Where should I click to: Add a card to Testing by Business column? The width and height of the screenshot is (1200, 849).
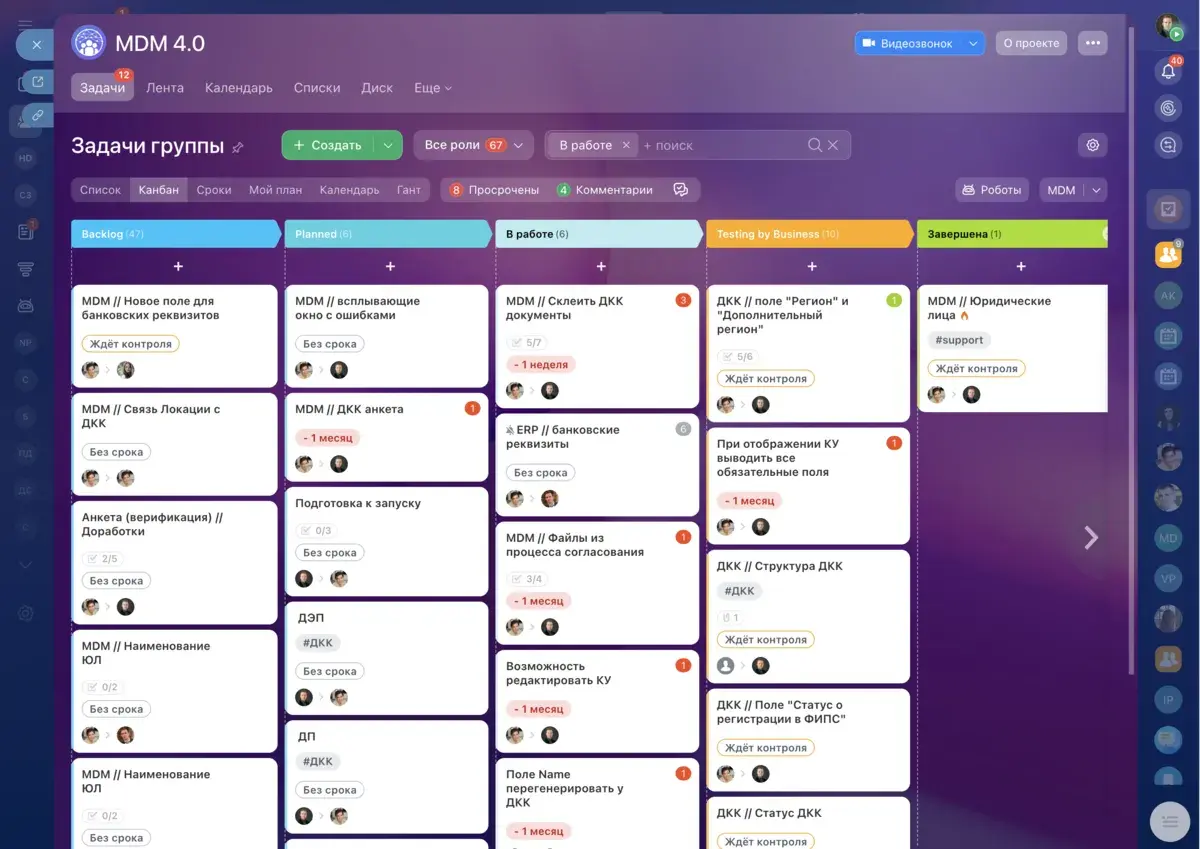click(812, 266)
